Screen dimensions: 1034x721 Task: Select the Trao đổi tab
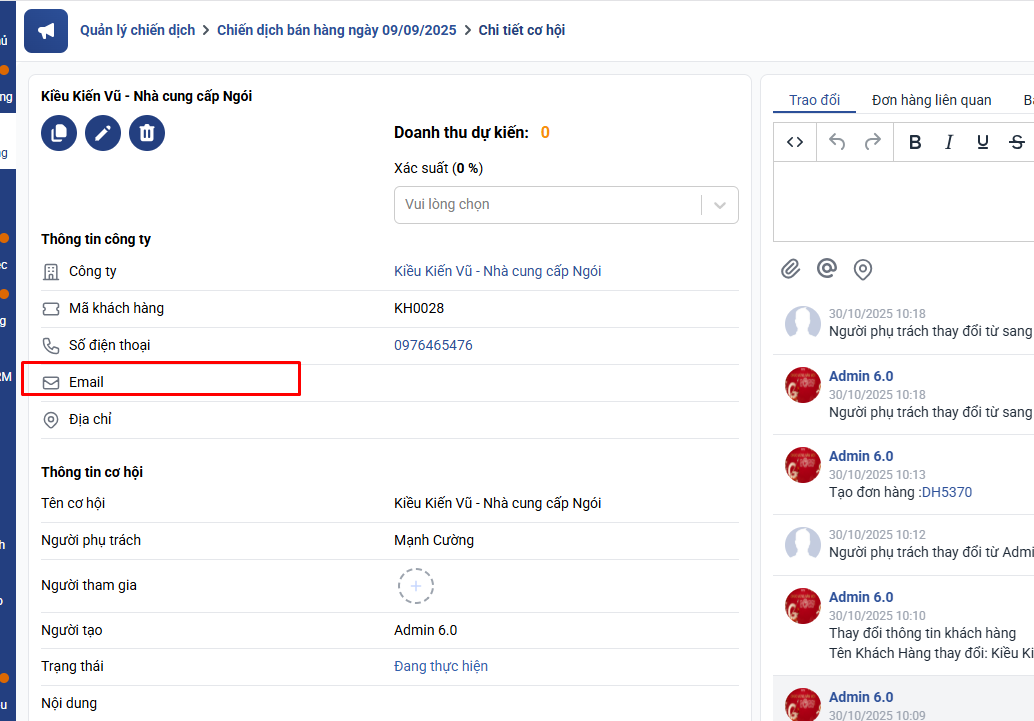(x=814, y=100)
